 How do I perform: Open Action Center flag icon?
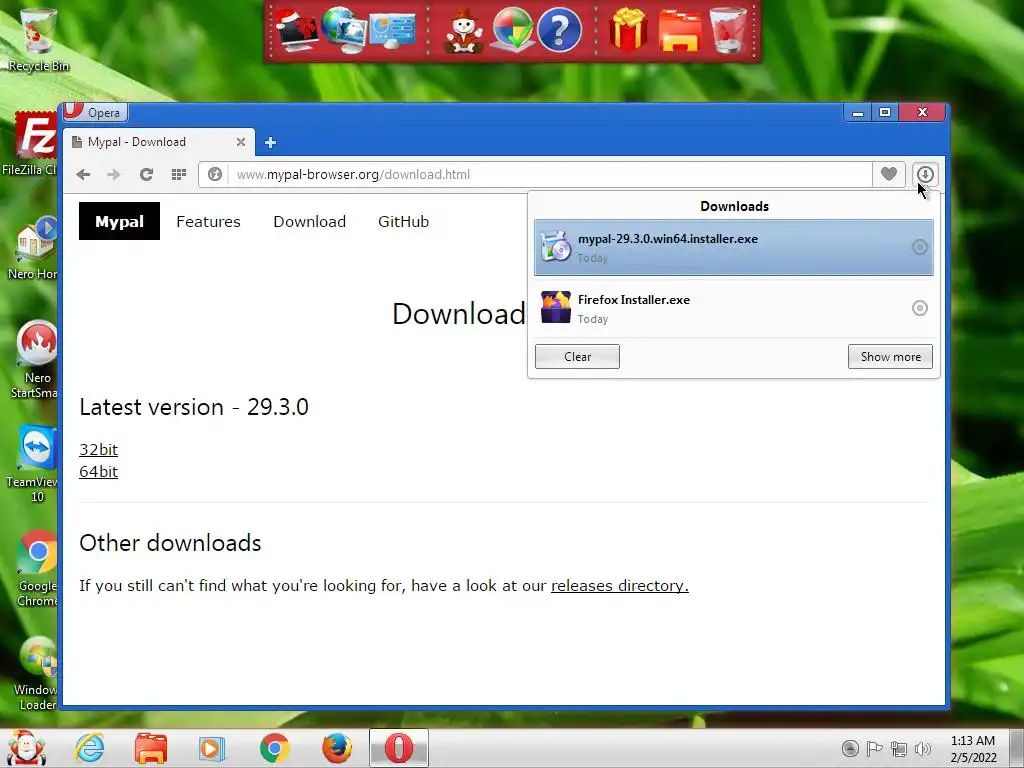[874, 748]
